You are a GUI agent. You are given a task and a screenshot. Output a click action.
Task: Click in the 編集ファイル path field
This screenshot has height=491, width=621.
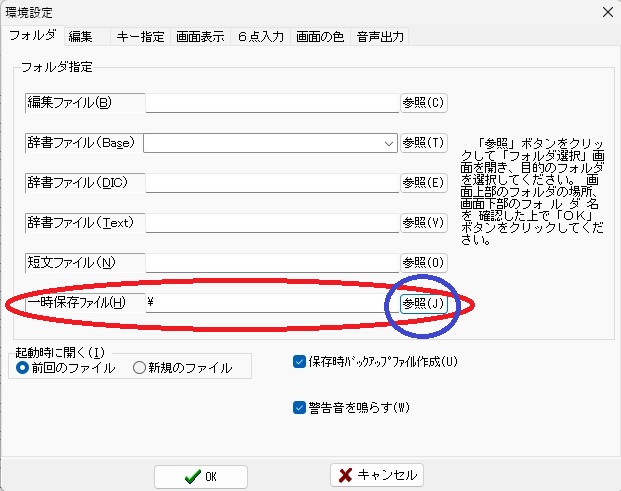(x=272, y=102)
